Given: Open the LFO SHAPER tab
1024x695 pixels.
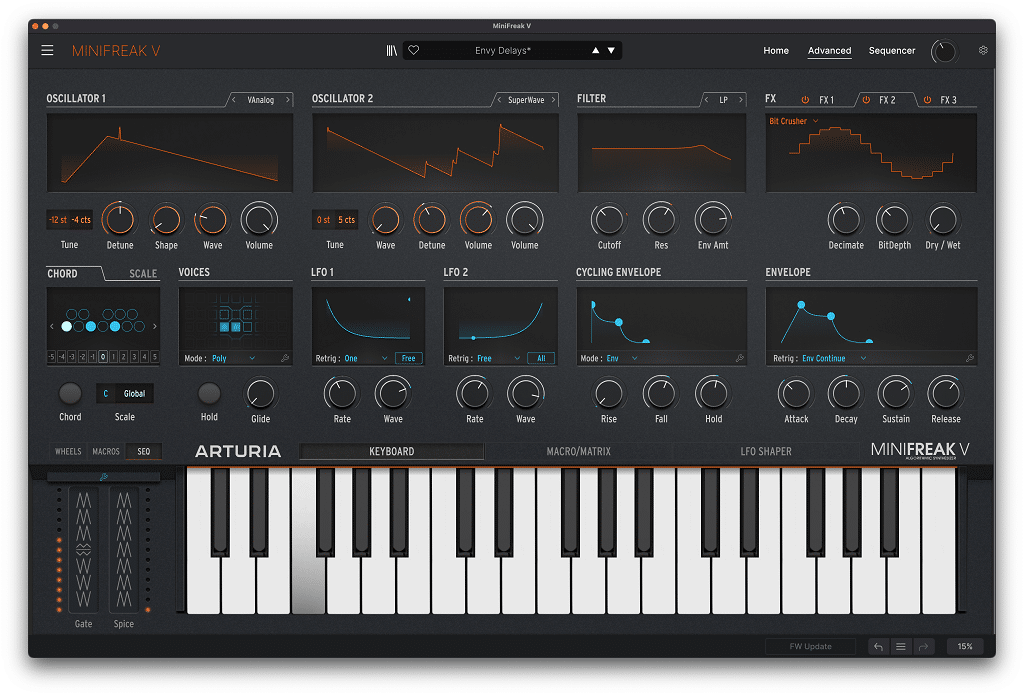Looking at the screenshot, I should [x=765, y=451].
